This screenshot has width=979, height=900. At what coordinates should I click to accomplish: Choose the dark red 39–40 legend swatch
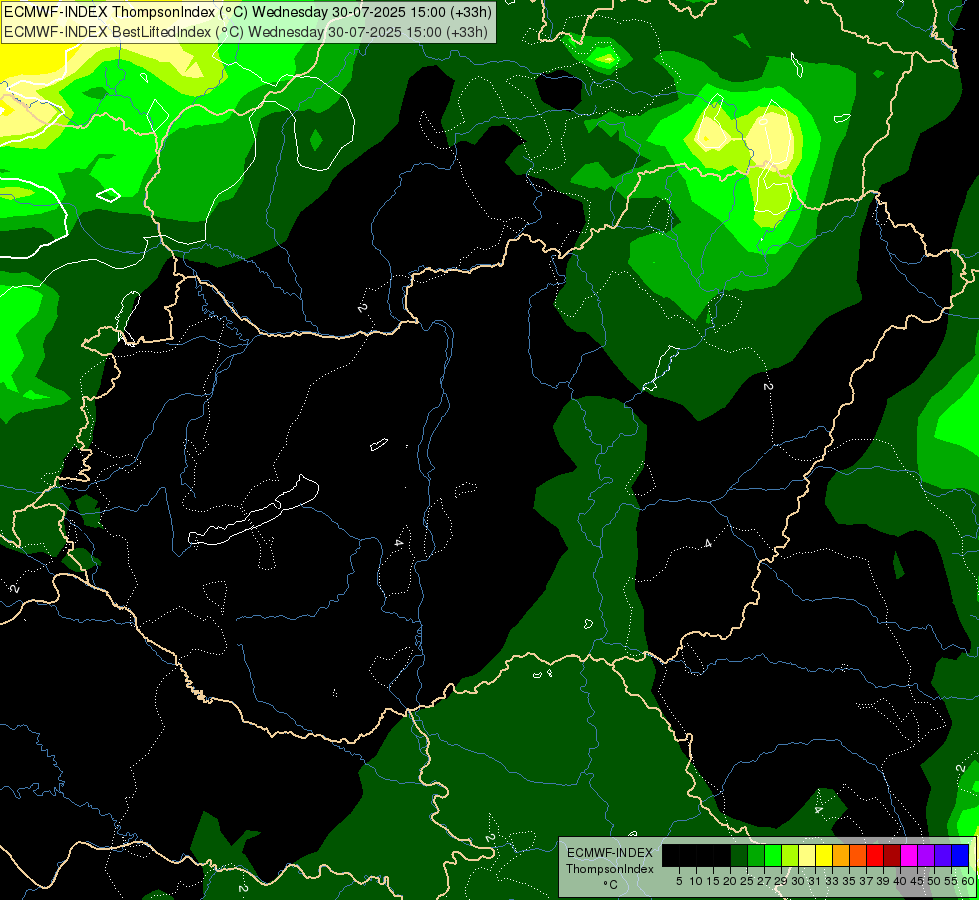tap(892, 855)
